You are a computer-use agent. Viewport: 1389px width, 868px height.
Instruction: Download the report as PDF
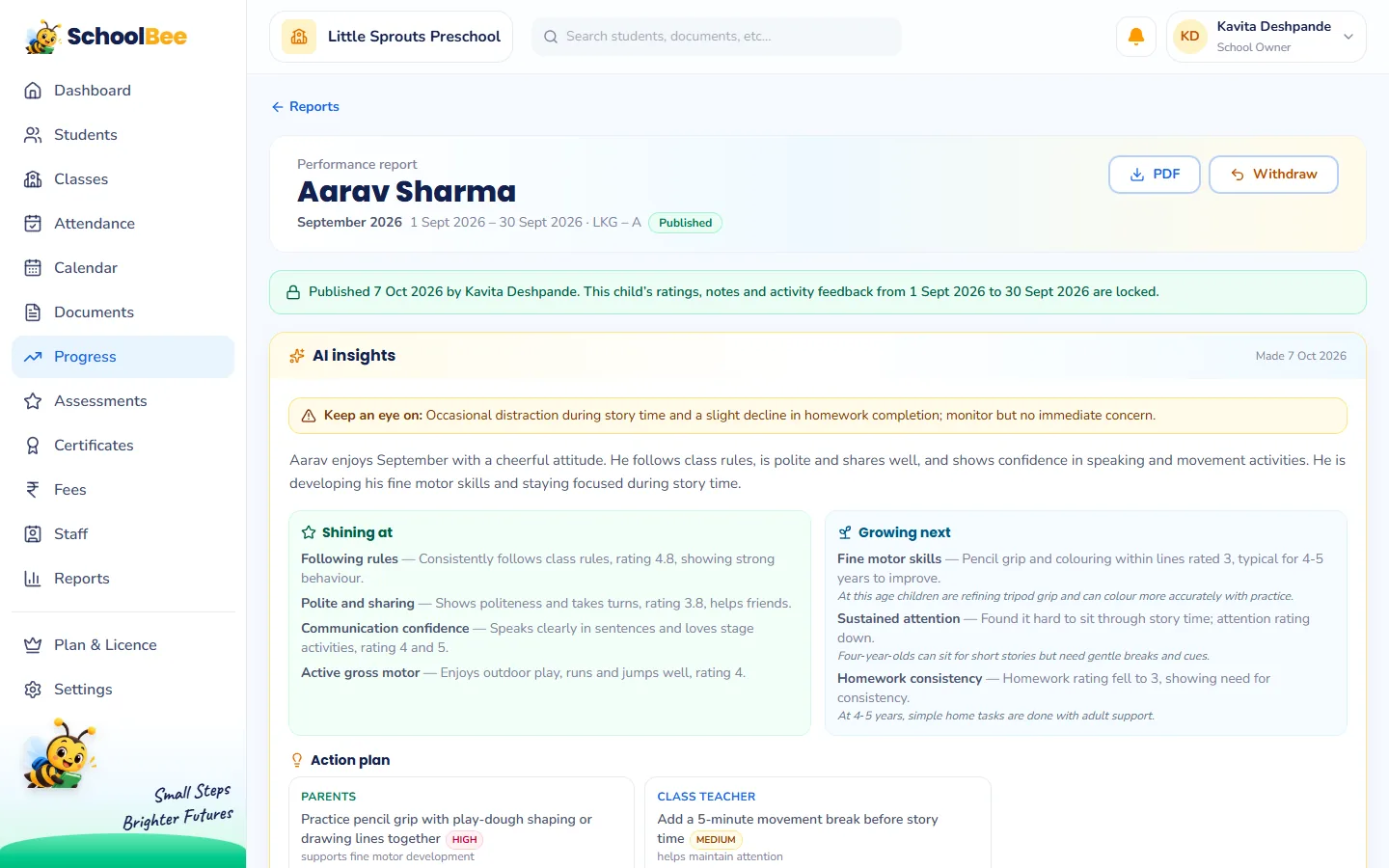(x=1155, y=175)
